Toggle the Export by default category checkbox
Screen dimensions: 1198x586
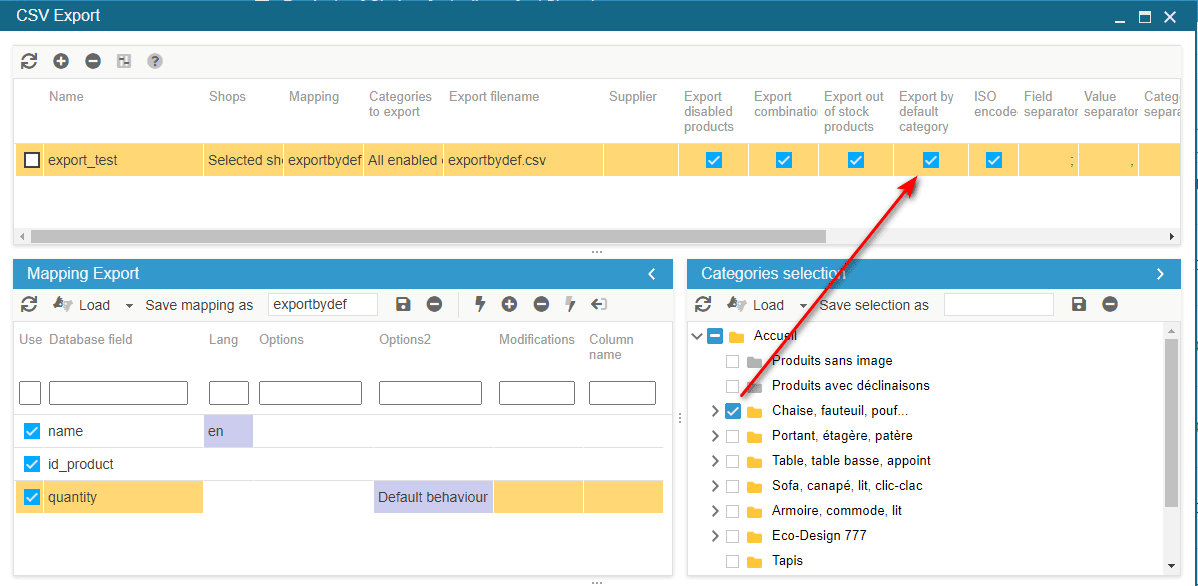[930, 160]
